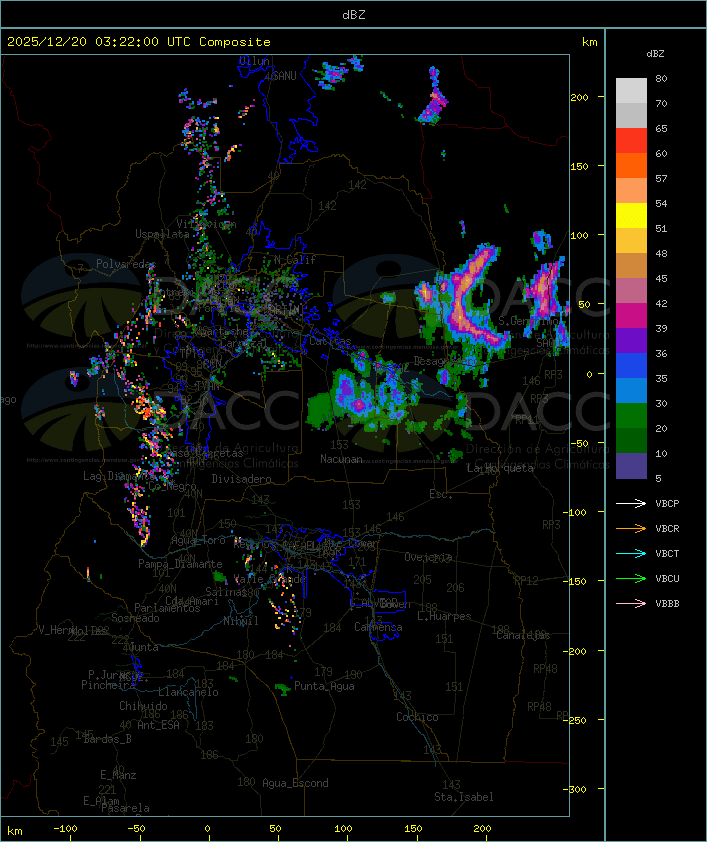Click the -100 tick on horizontal axis
Image resolution: width=707 pixels, height=842 pixels.
[65, 829]
